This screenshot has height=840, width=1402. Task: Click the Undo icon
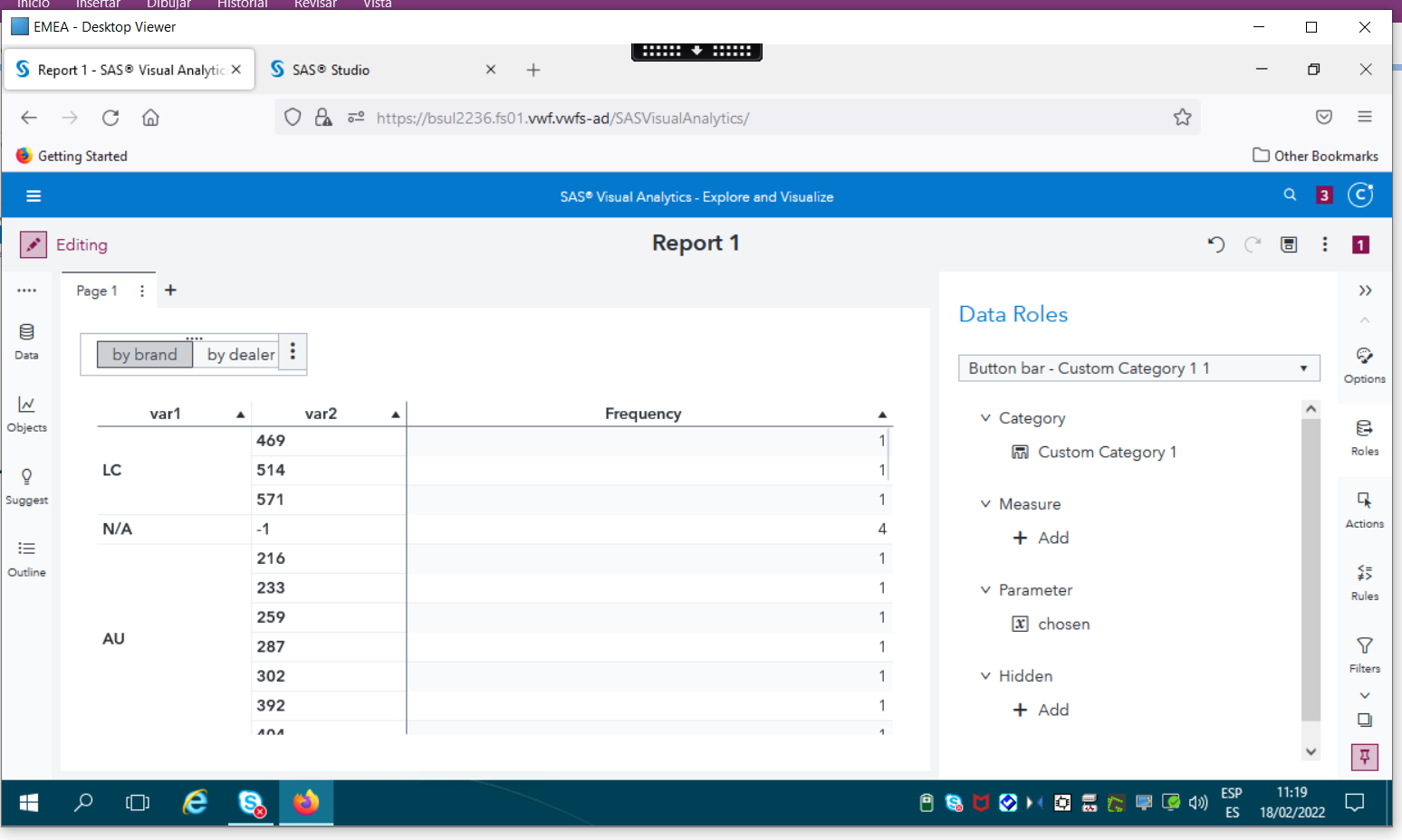(1216, 244)
